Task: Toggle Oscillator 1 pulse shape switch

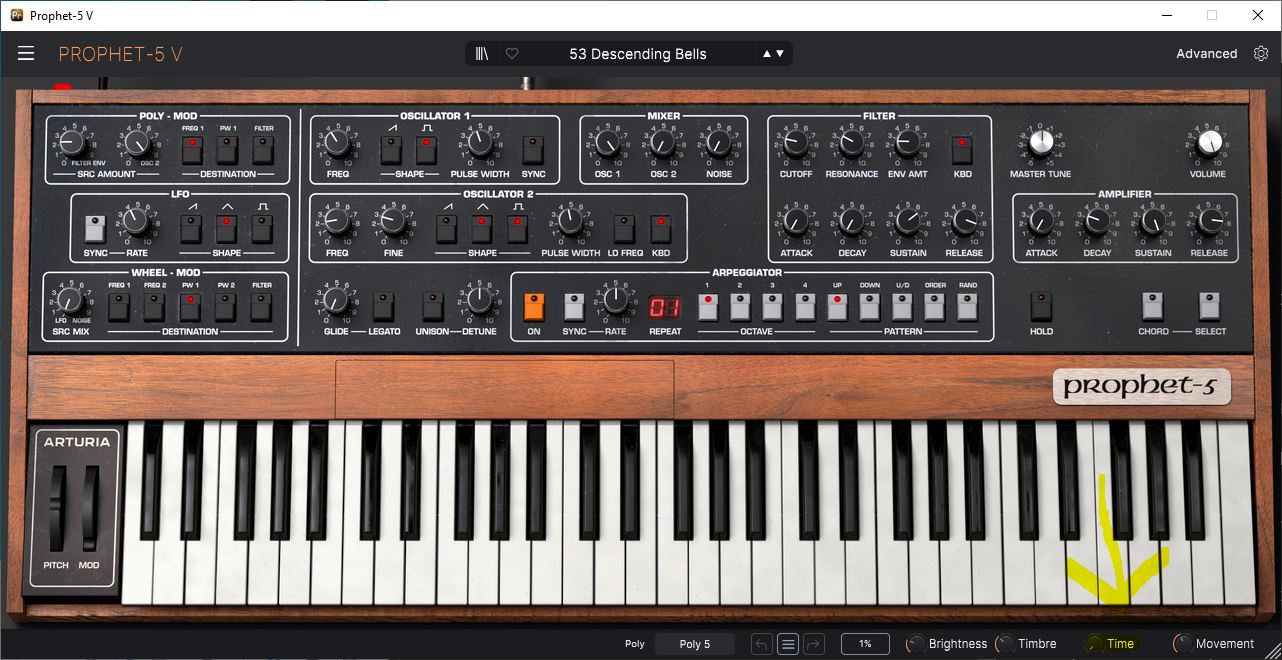Action: pyautogui.click(x=426, y=151)
